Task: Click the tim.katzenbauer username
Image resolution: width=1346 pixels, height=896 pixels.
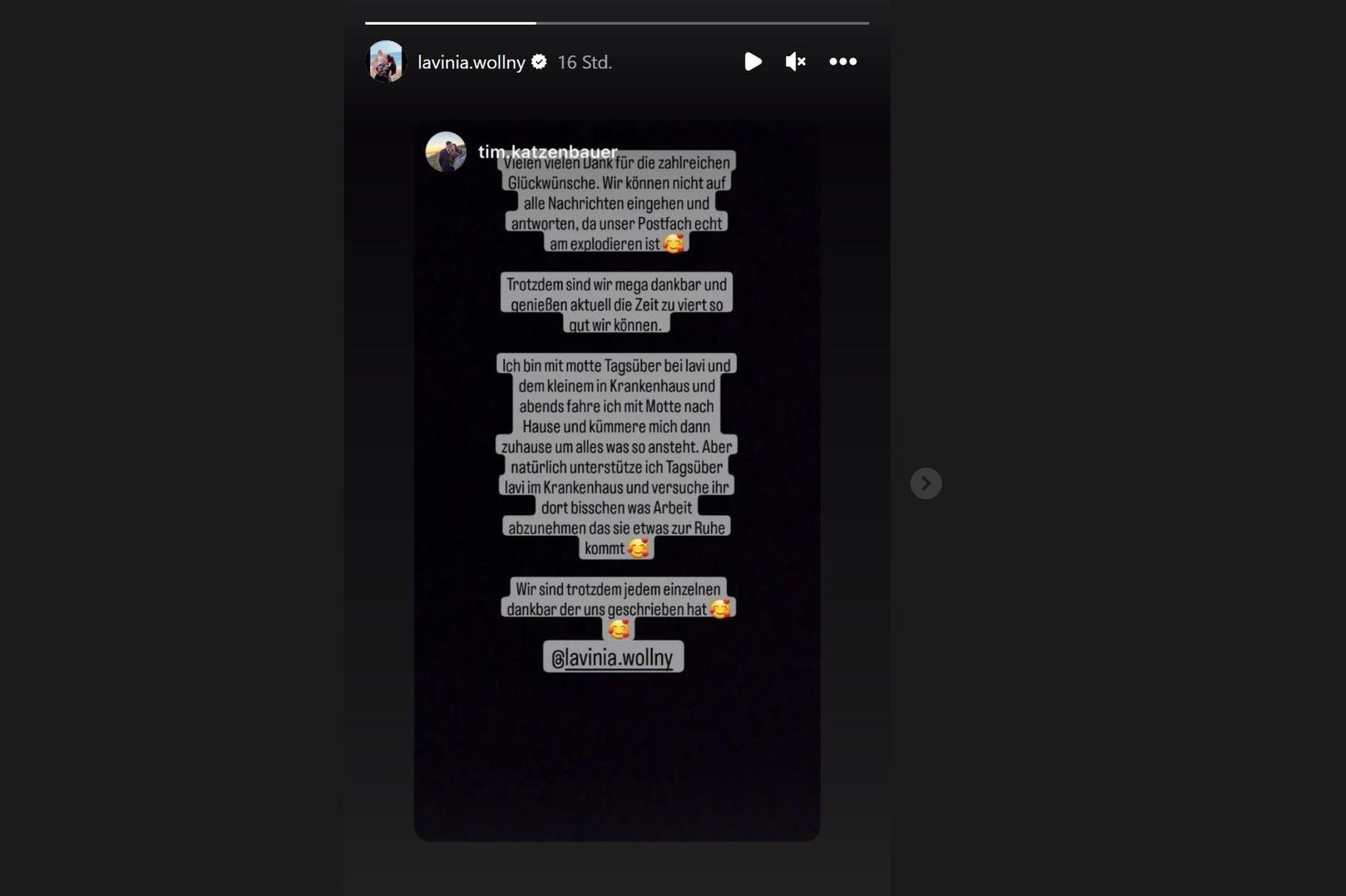Action: tap(547, 152)
